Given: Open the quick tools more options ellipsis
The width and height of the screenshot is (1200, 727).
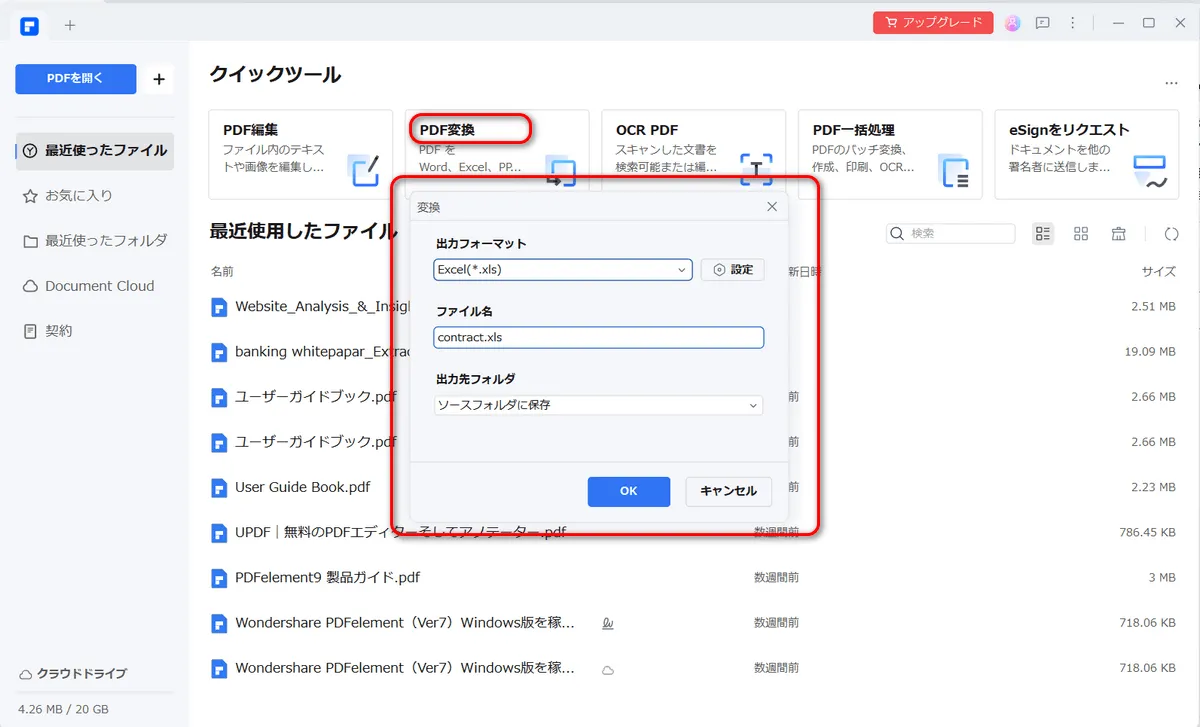Looking at the screenshot, I should (x=1171, y=84).
